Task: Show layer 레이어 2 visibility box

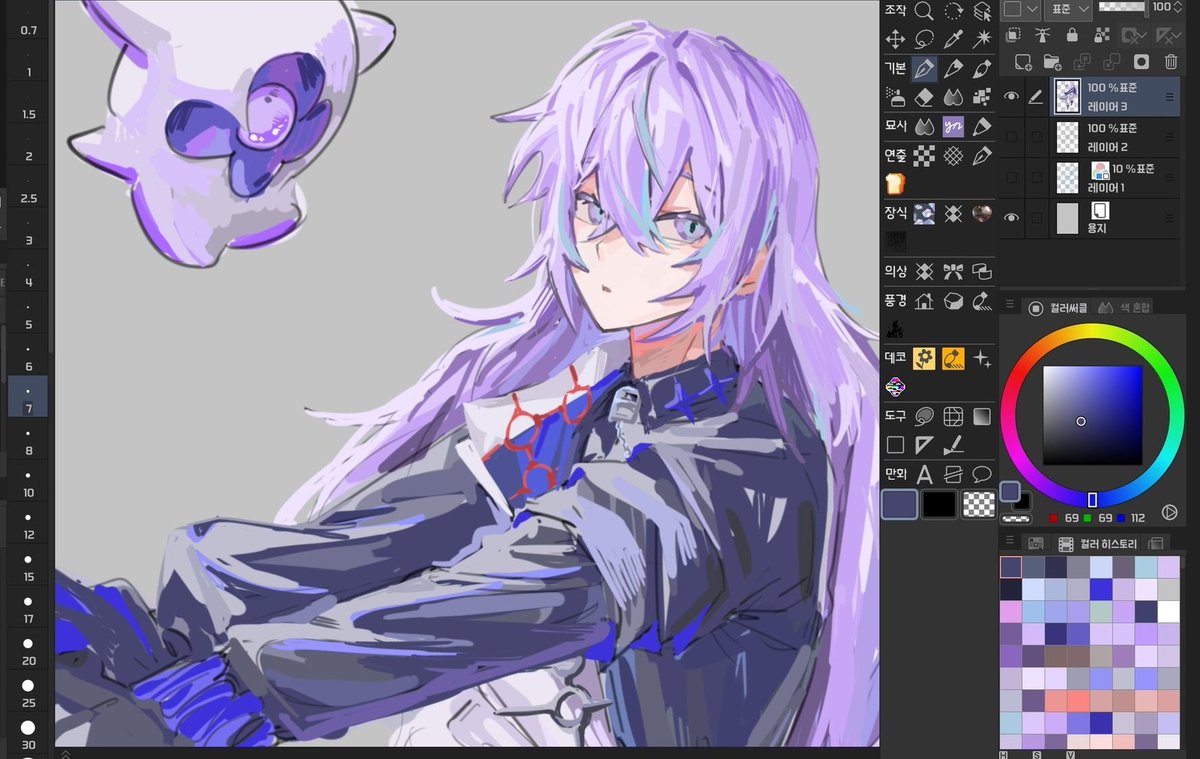Action: coord(1011,137)
